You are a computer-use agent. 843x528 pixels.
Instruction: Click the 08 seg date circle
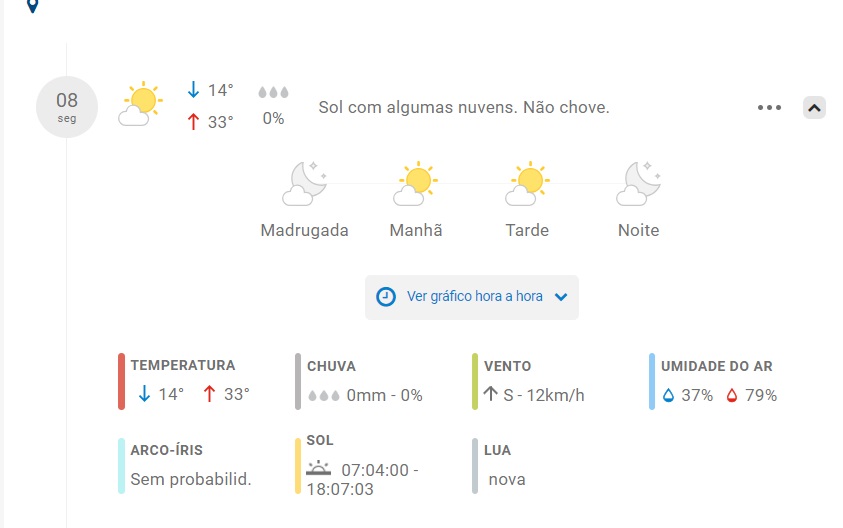[67, 107]
